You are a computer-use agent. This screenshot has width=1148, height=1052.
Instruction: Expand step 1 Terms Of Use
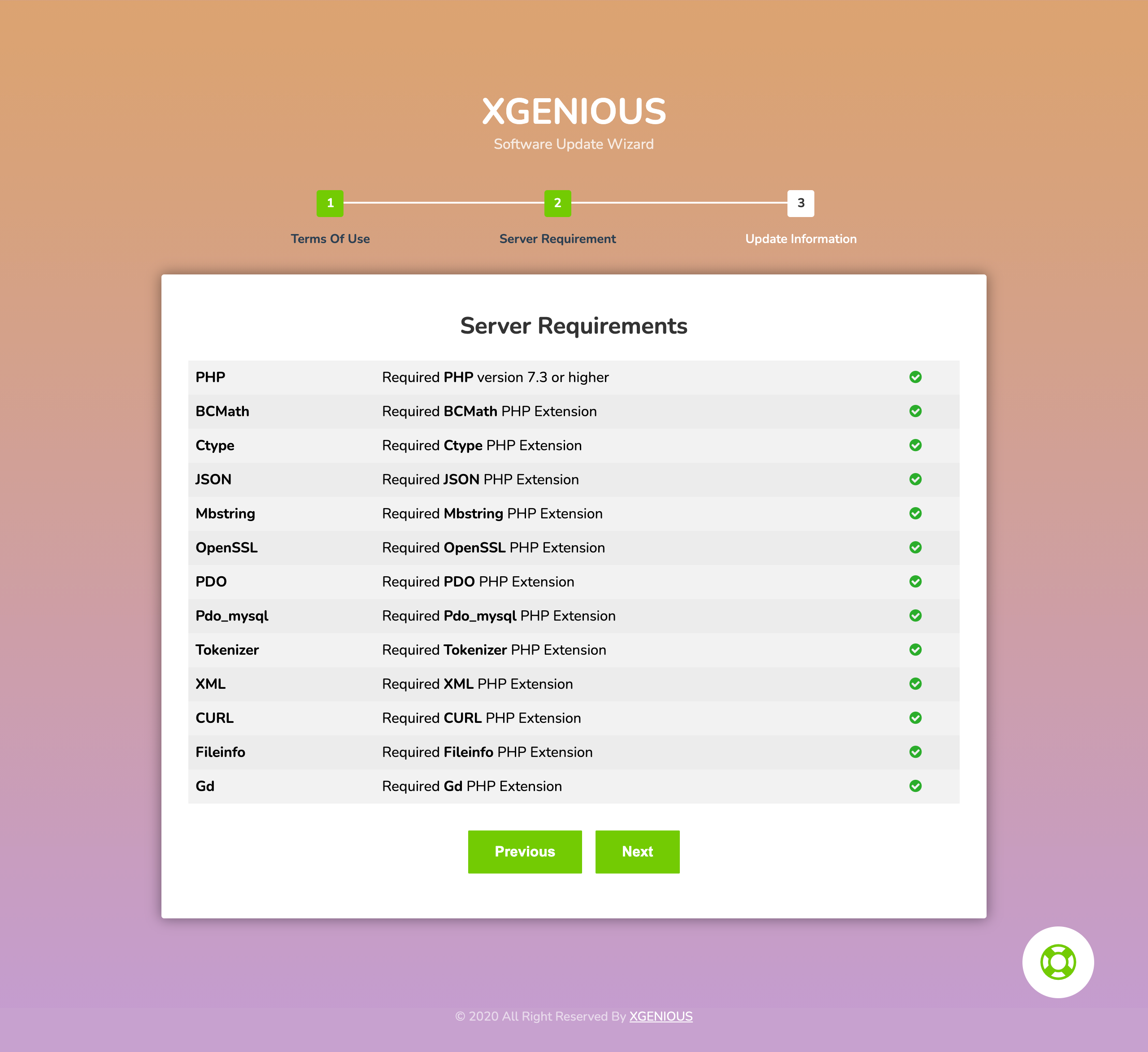point(329,205)
